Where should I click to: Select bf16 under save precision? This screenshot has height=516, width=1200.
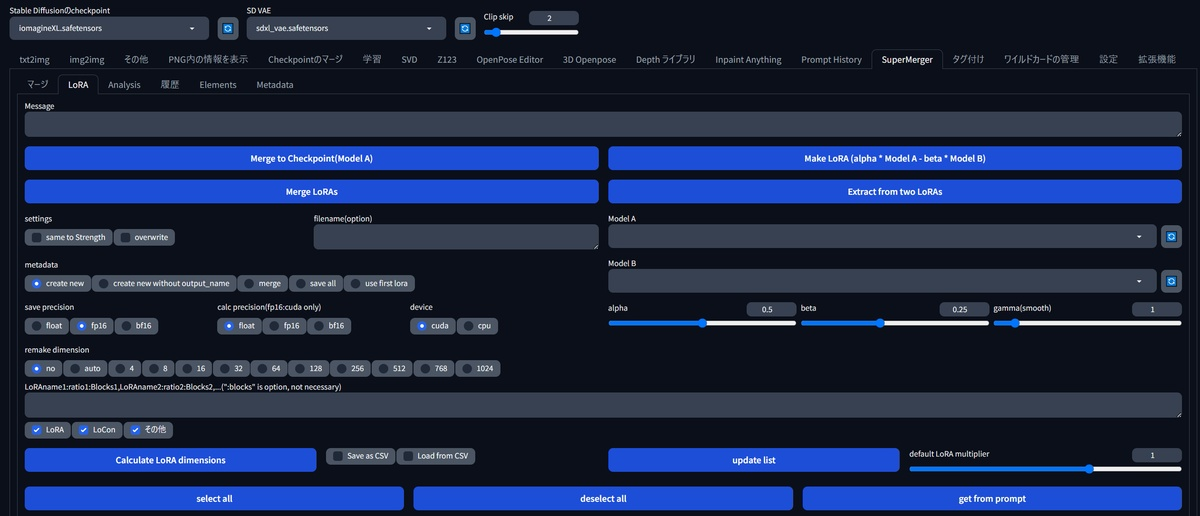point(137,325)
